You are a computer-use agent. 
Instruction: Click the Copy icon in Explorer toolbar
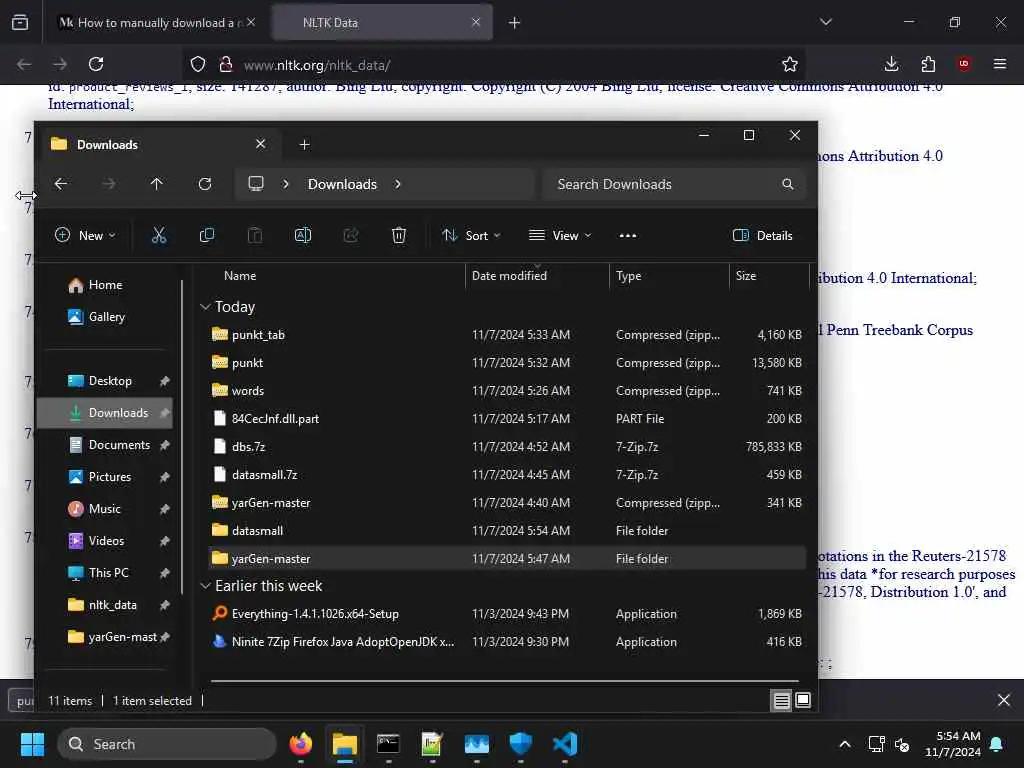(207, 235)
